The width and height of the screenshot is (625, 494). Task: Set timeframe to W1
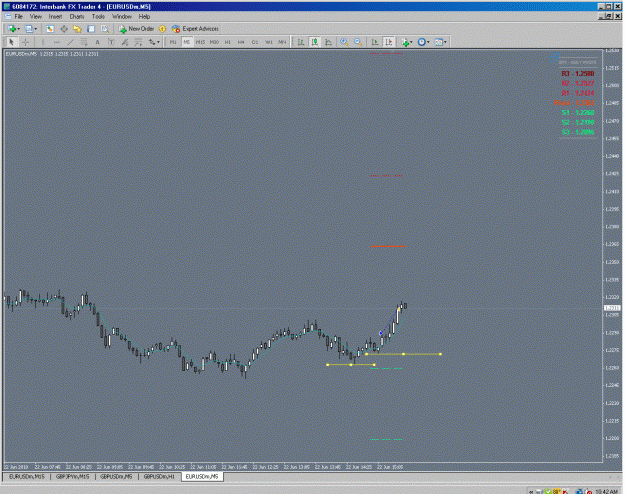269,42
